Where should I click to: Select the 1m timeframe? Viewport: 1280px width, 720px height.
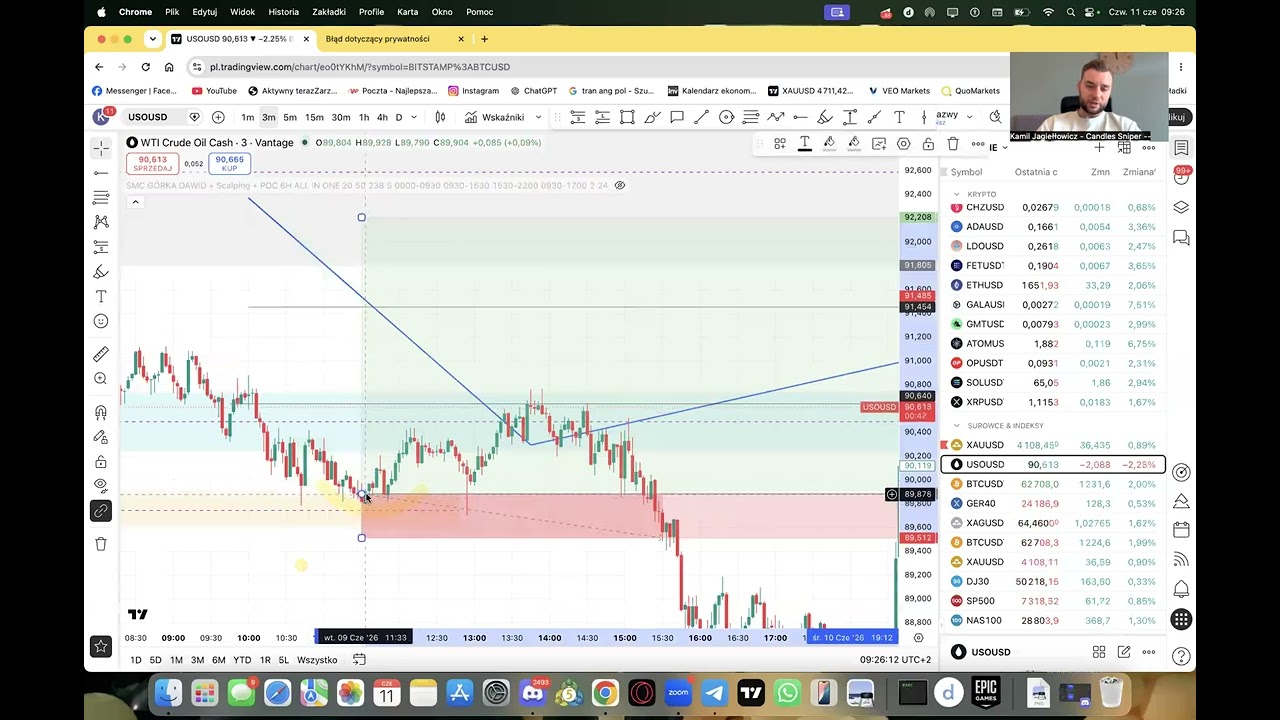[247, 117]
